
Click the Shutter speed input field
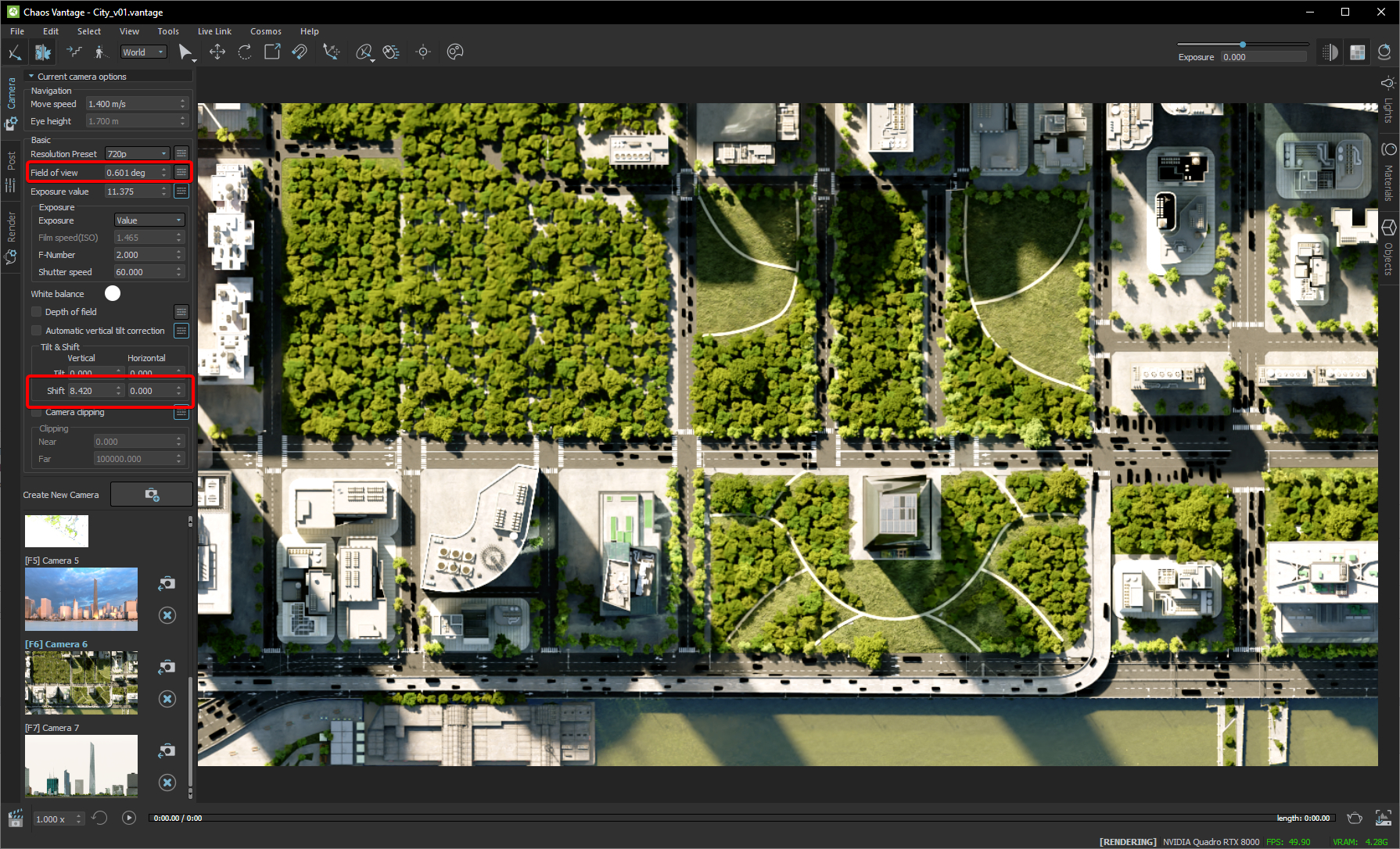pos(149,272)
